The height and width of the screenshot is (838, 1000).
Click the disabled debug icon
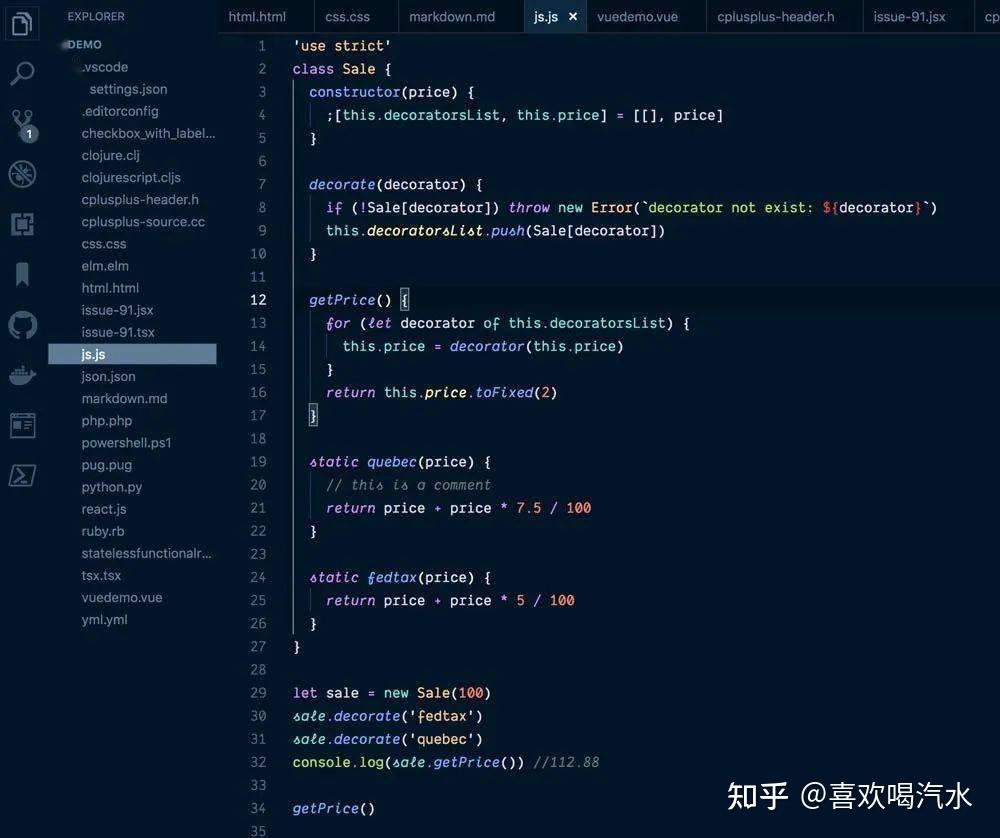22,175
